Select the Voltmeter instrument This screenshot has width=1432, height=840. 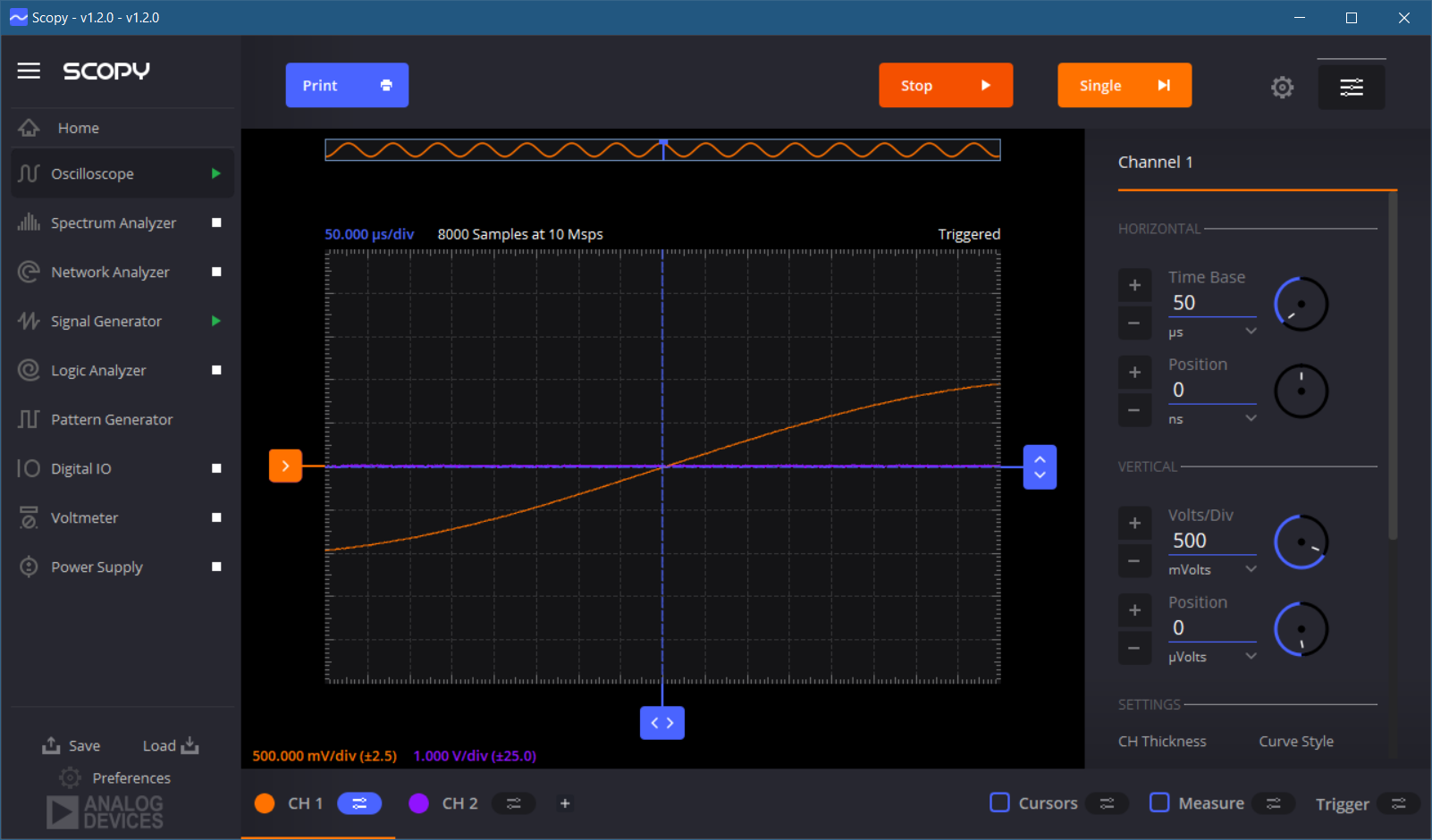84,517
